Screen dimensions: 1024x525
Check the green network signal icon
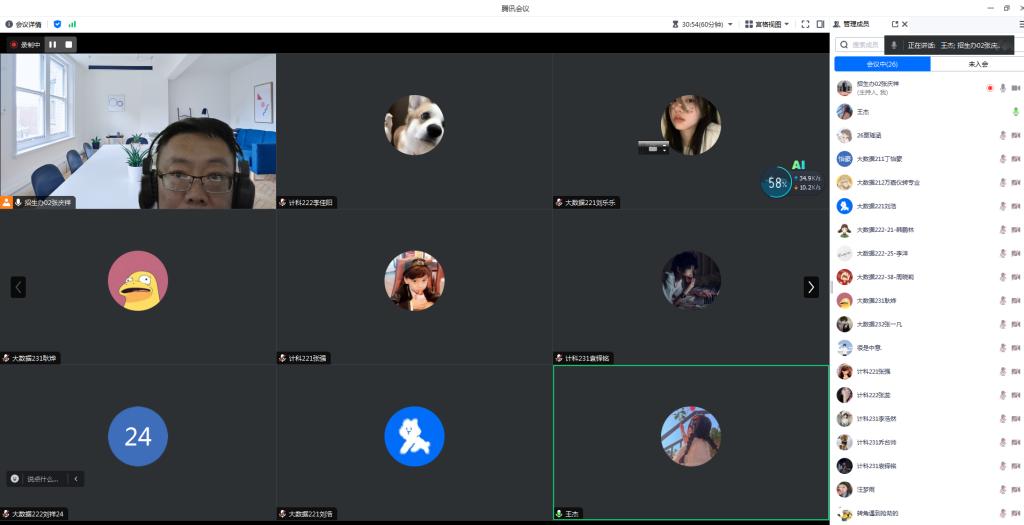pyautogui.click(x=72, y=24)
